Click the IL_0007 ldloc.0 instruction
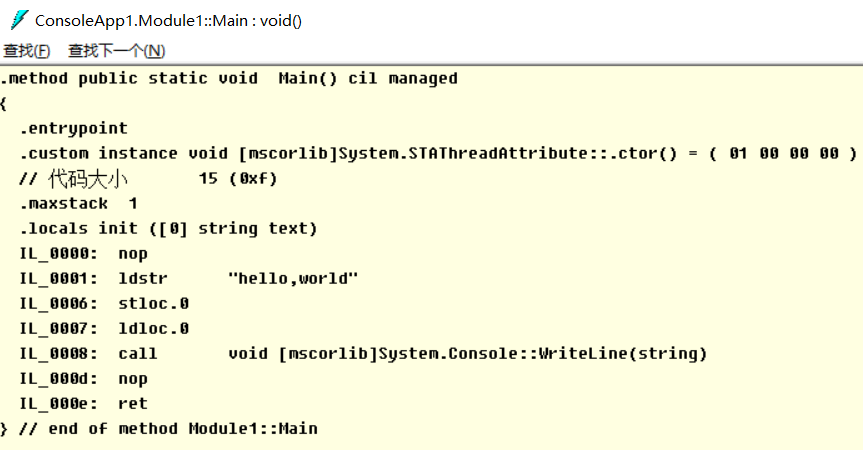Screen dimensions: 863x450 104,329
